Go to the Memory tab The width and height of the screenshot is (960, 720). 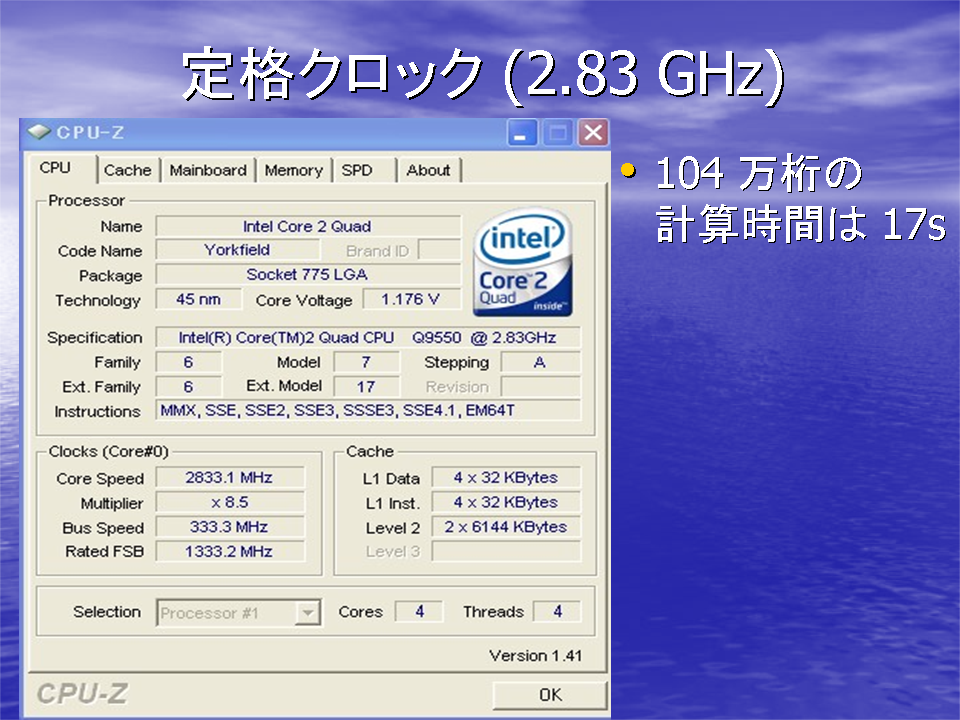294,170
